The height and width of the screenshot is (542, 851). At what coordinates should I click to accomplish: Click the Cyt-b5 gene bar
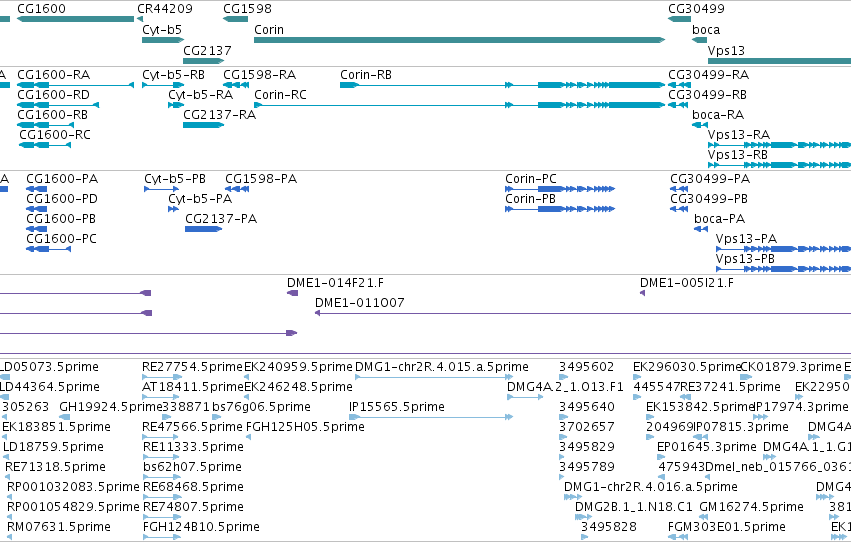click(163, 40)
